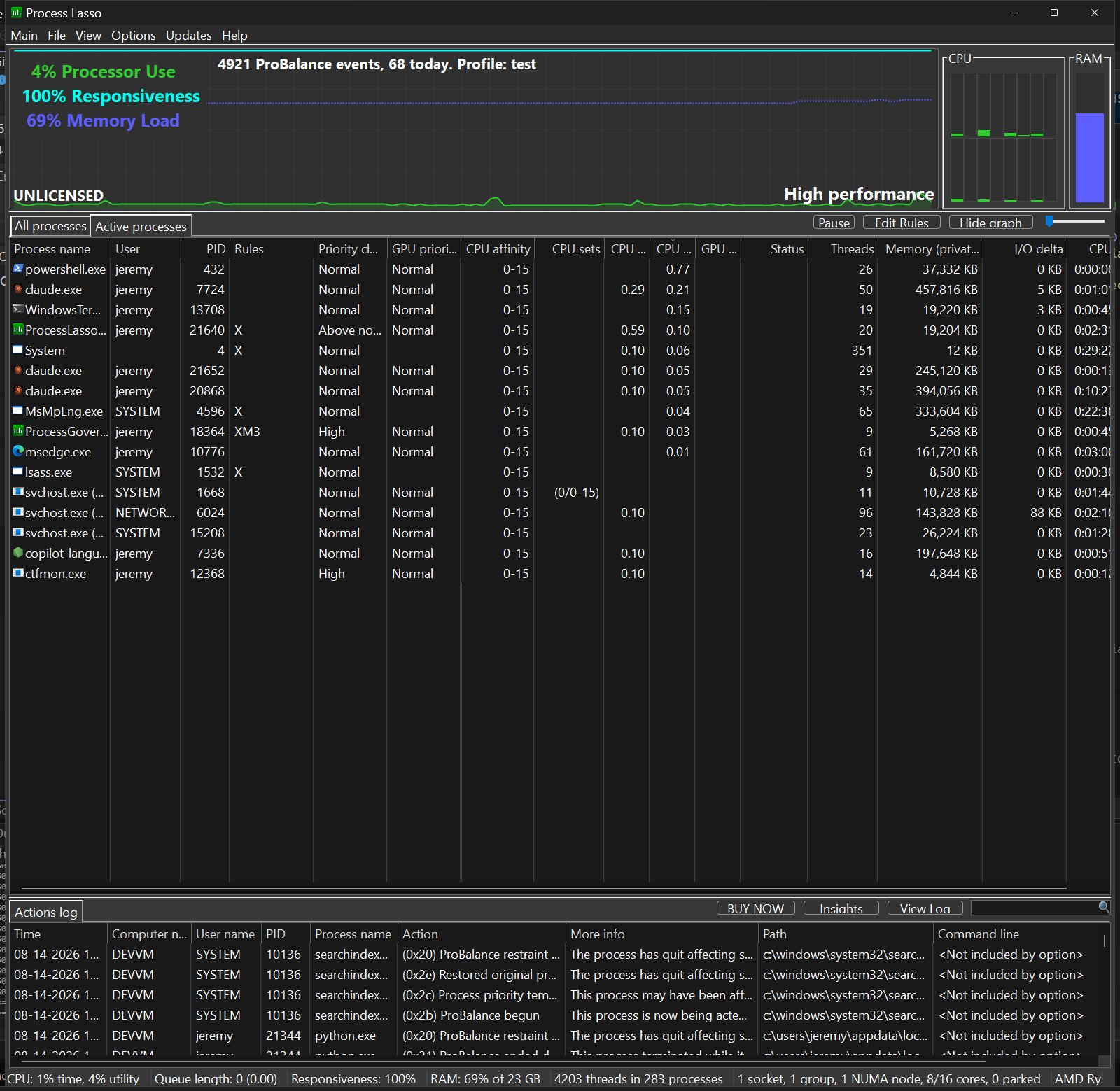Click the copilot-language server process icon

[x=18, y=553]
